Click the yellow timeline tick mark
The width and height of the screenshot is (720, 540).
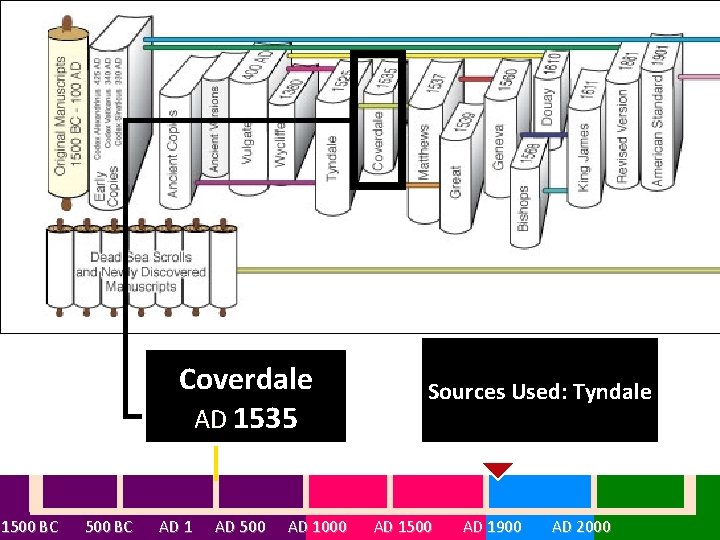(x=216, y=463)
